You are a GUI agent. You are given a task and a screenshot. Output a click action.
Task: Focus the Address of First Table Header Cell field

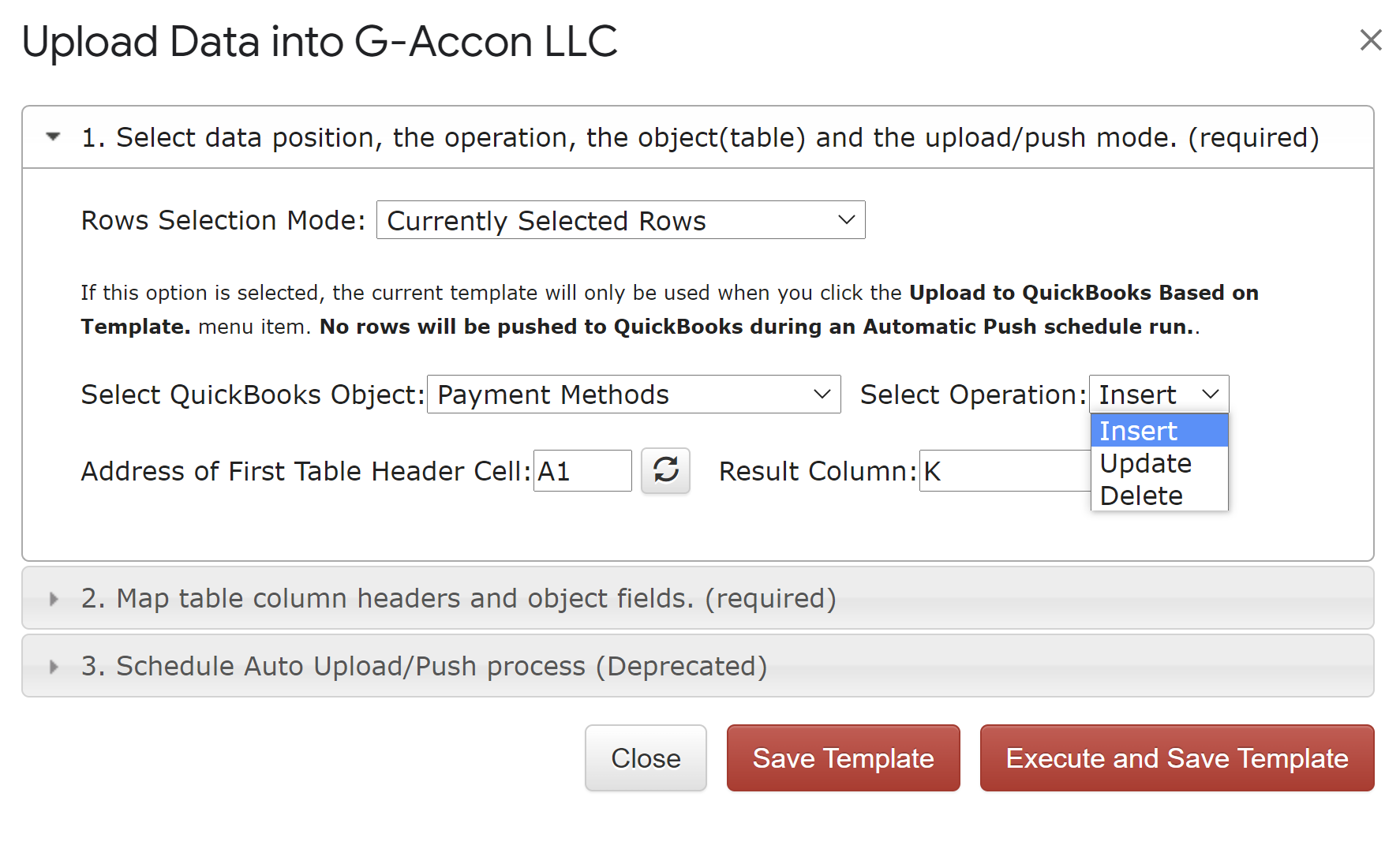pos(582,471)
